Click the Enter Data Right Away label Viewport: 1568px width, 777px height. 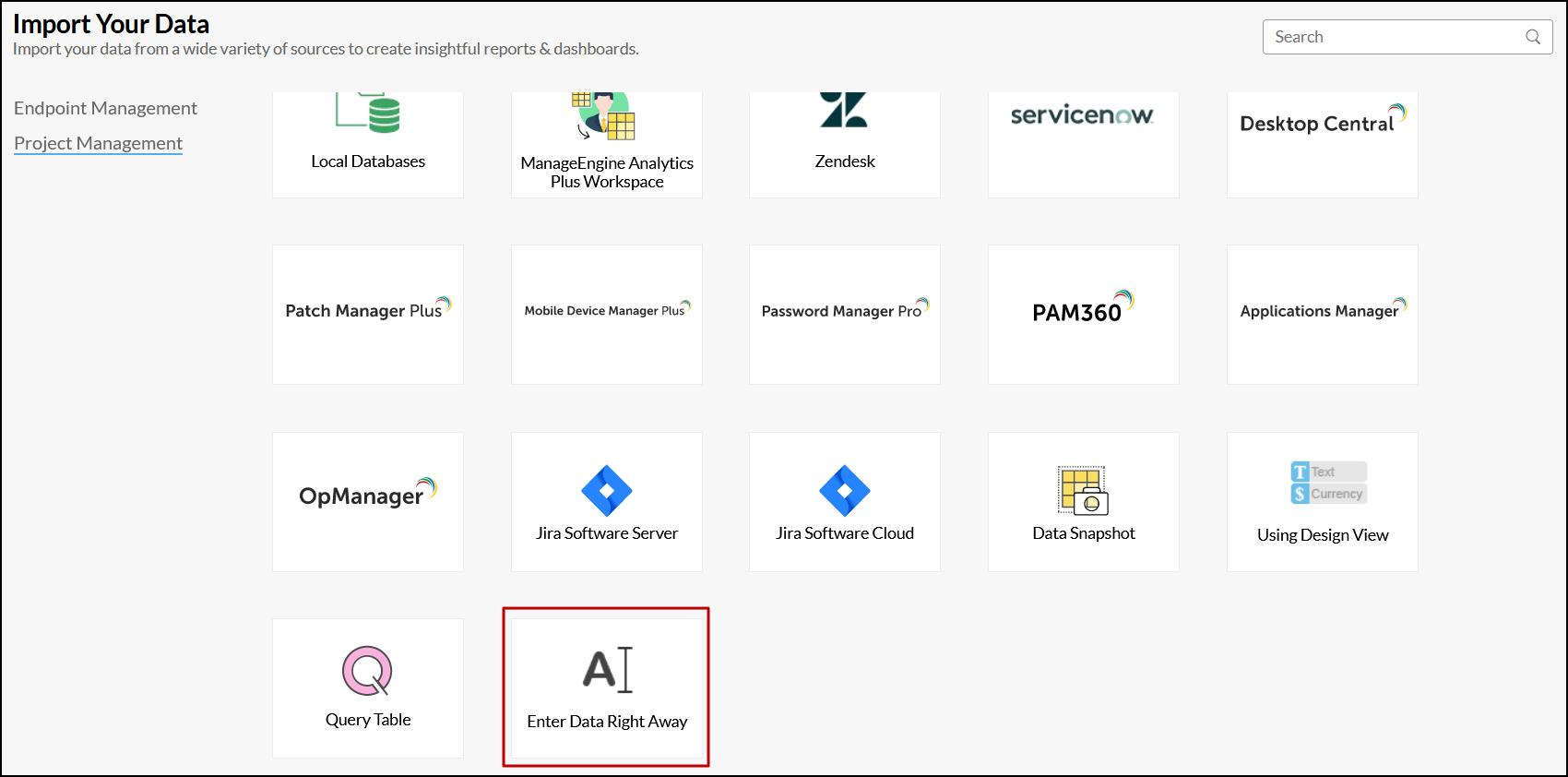(x=607, y=722)
